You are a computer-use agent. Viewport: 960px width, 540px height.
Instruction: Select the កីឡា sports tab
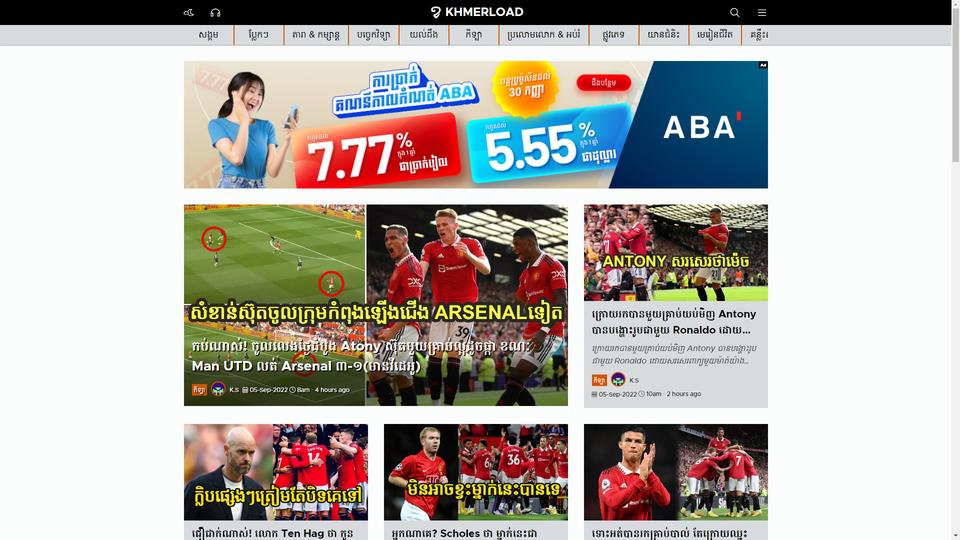click(474, 35)
